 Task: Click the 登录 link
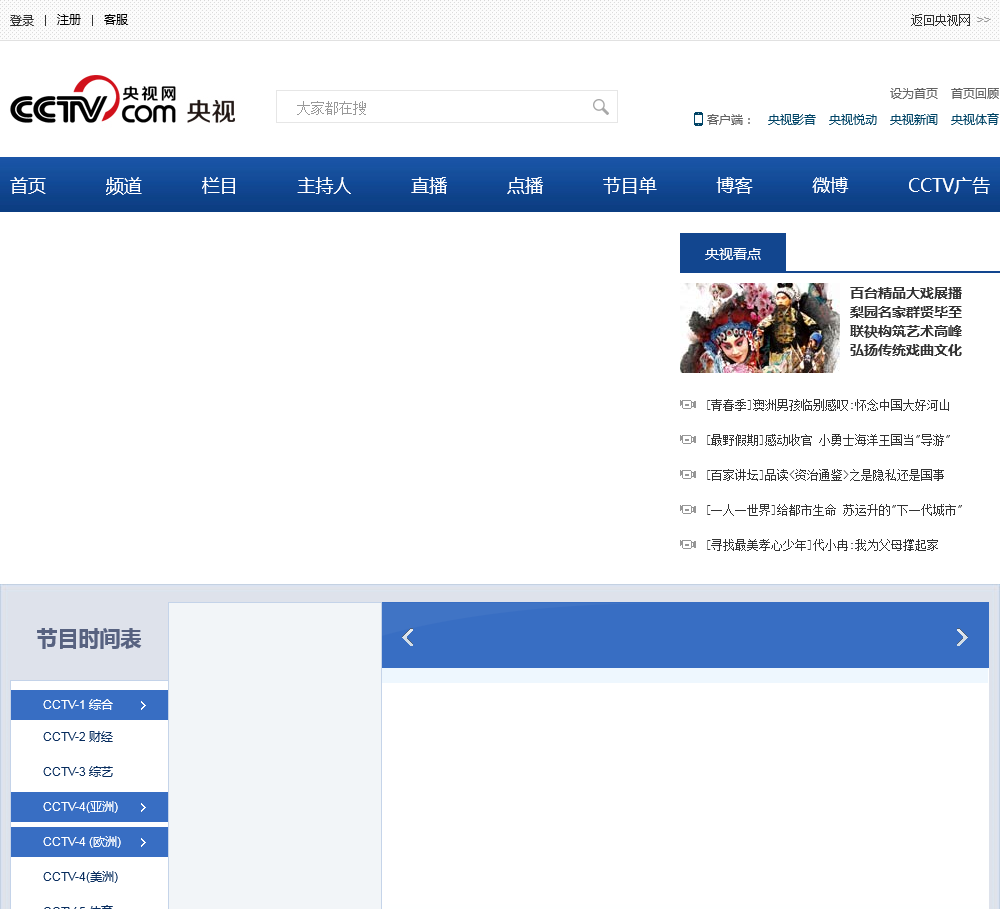point(22,20)
